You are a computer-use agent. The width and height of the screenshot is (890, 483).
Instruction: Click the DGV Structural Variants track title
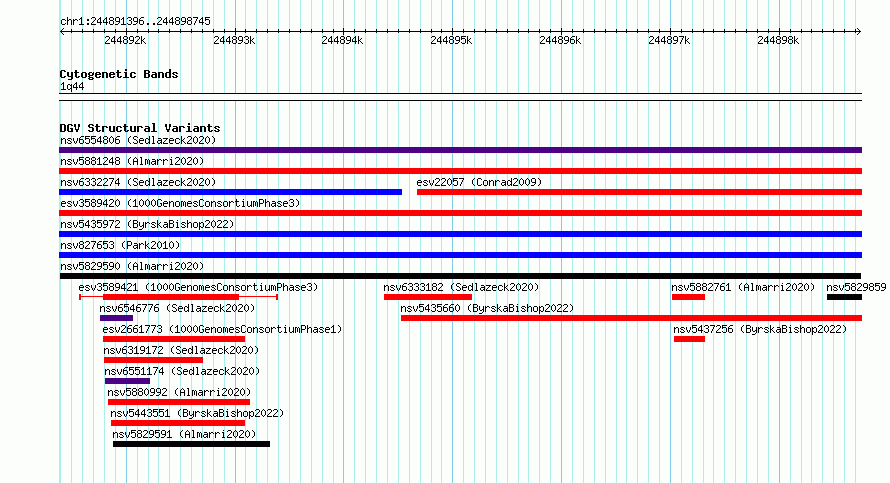coord(140,128)
